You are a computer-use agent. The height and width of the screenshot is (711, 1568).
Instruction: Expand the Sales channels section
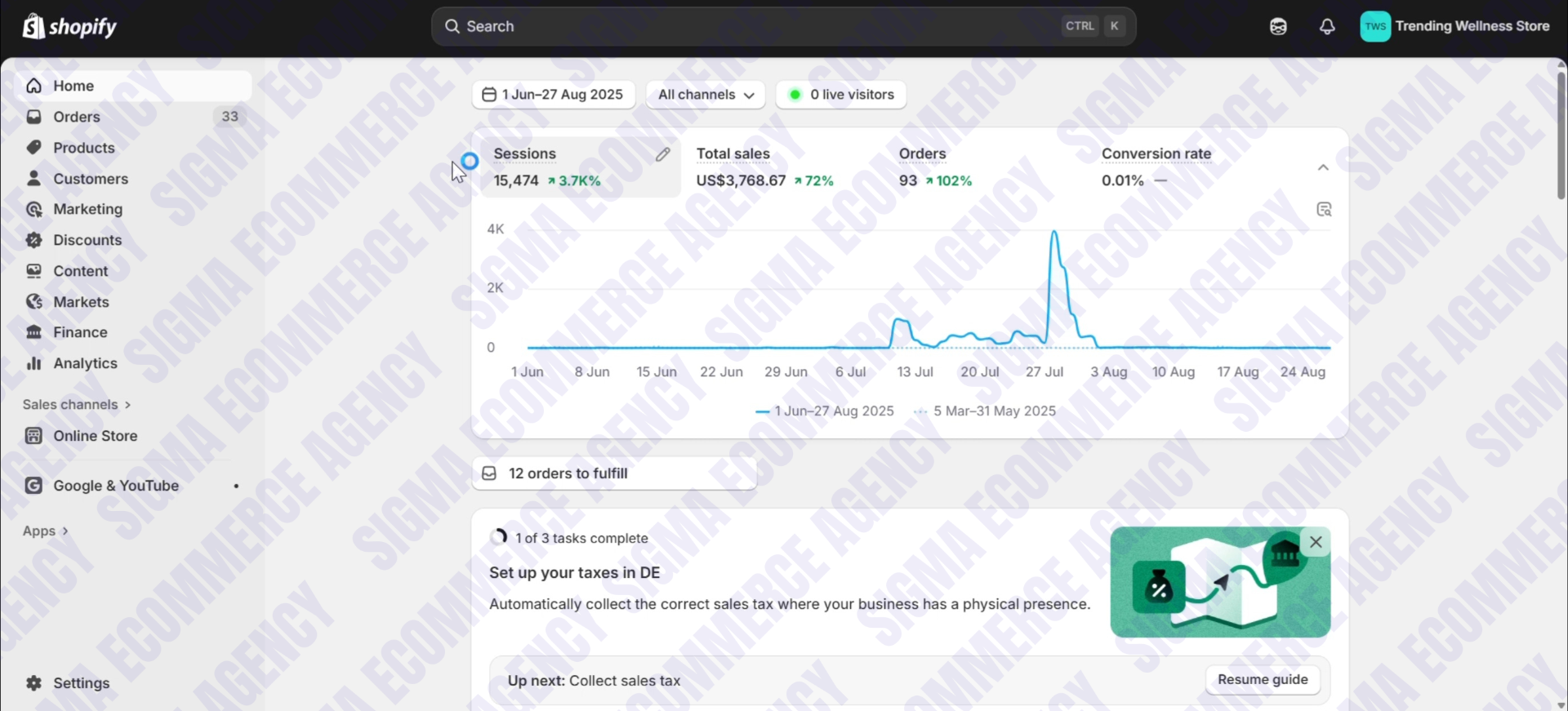pyautogui.click(x=77, y=405)
